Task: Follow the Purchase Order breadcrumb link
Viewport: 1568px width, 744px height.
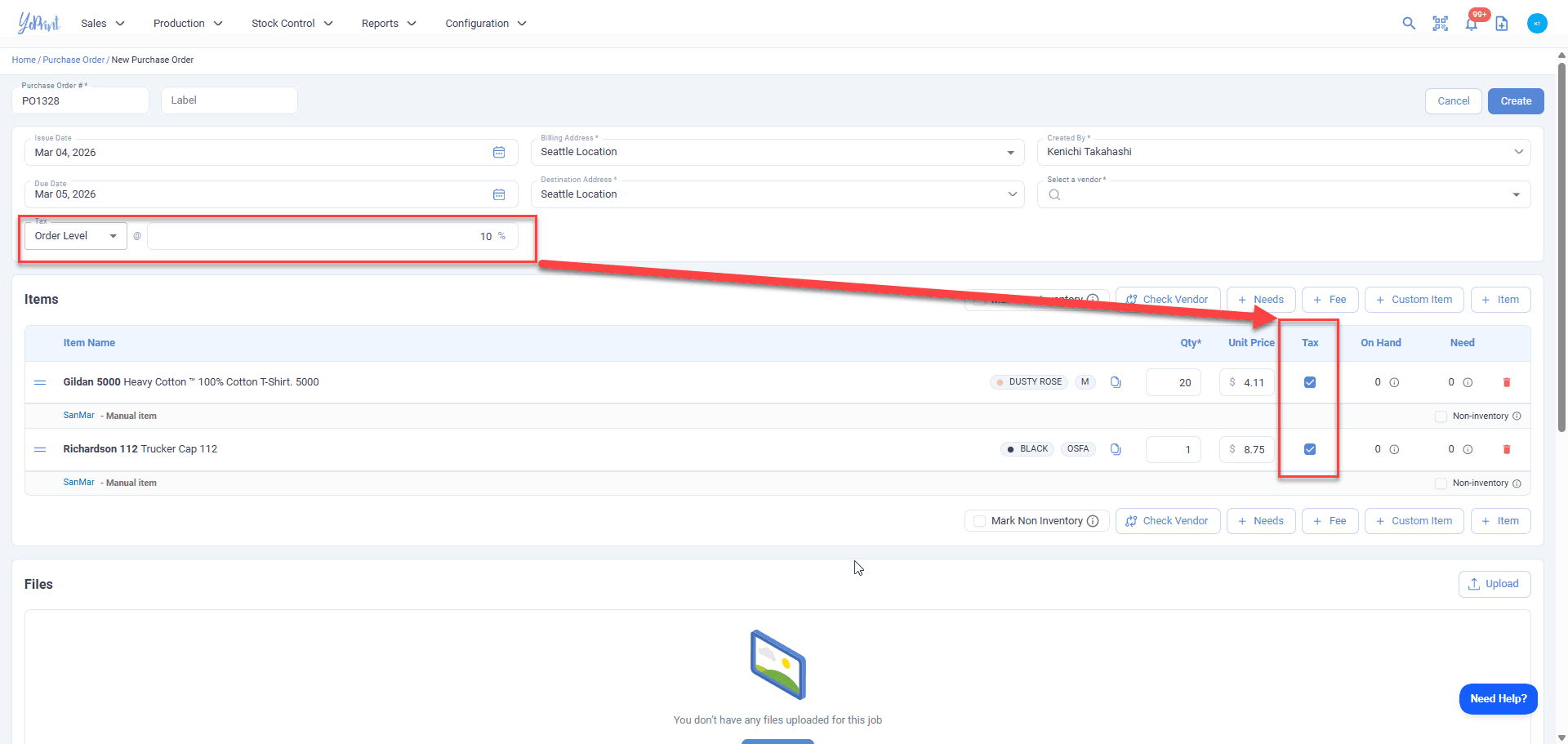Action: pos(73,60)
